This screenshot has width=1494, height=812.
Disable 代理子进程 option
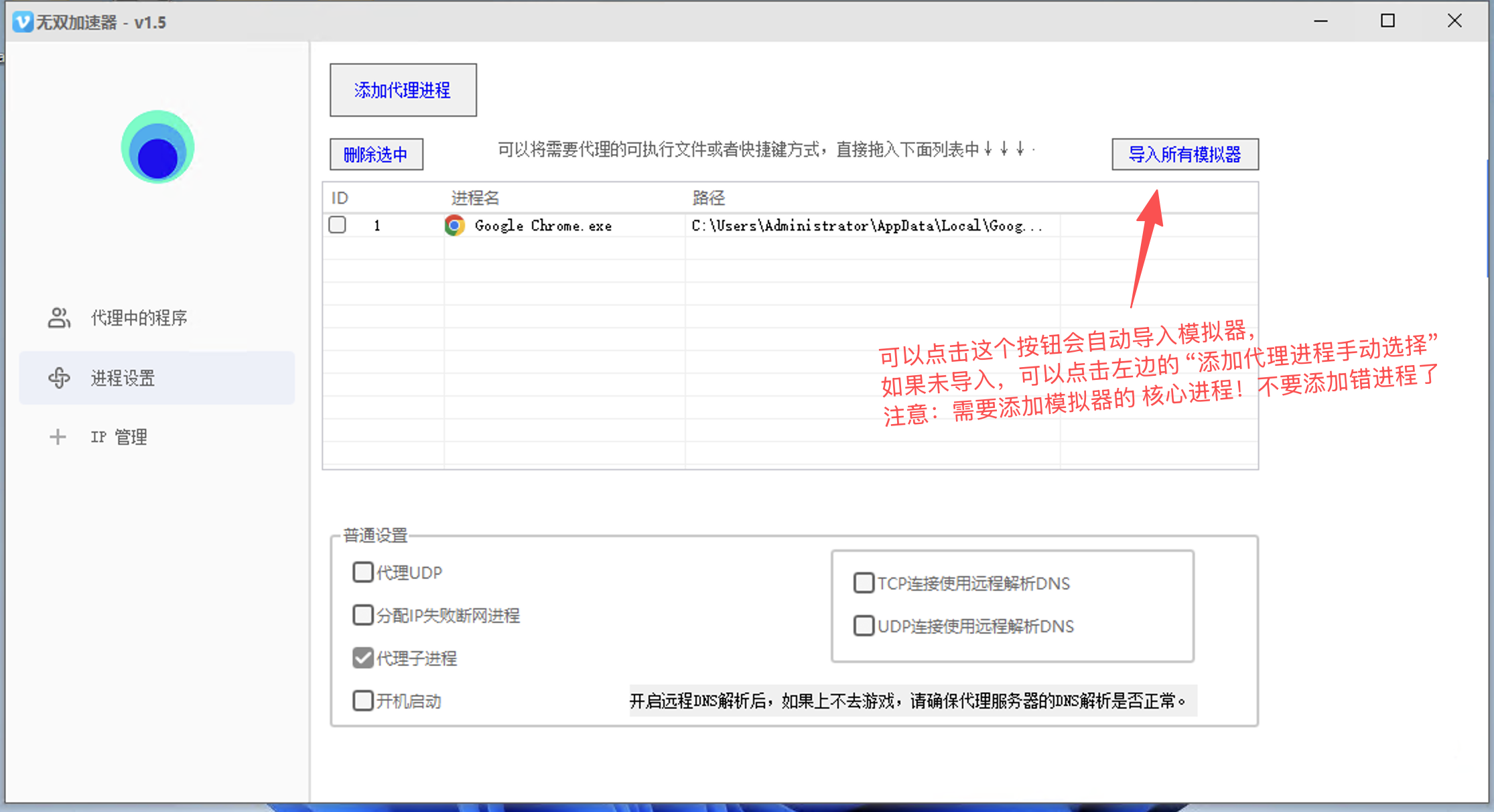[362, 658]
